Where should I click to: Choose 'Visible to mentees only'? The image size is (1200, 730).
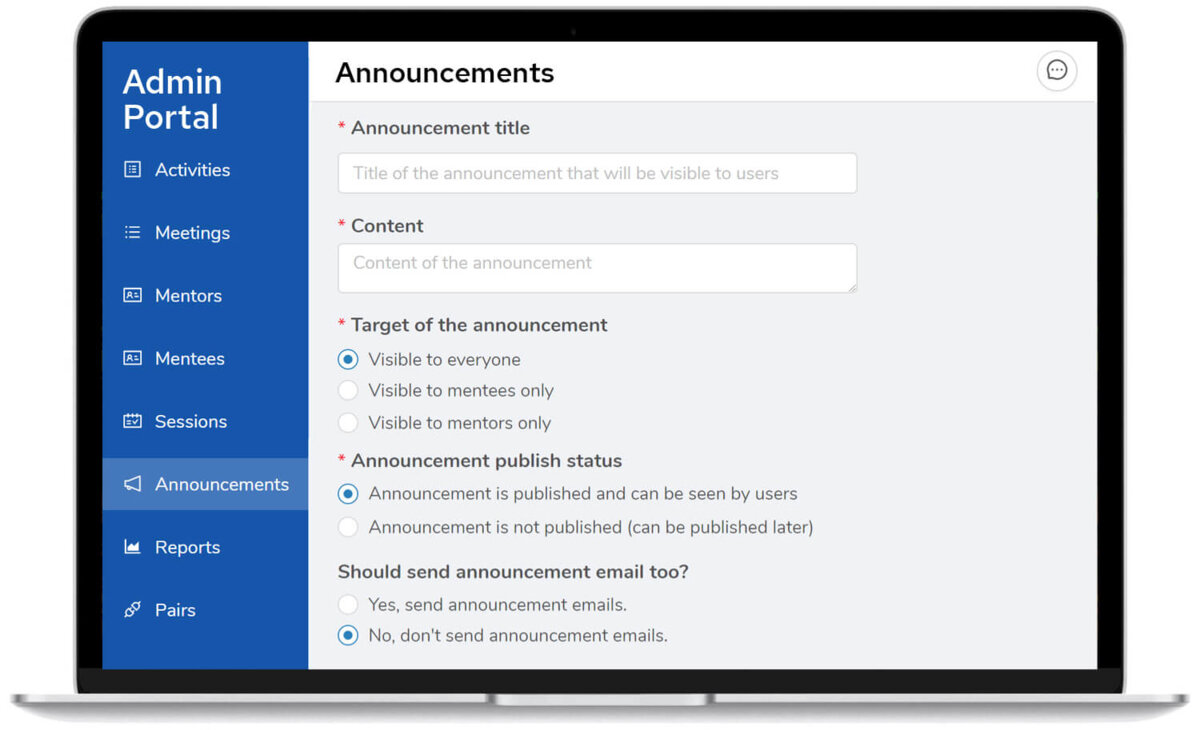click(347, 390)
